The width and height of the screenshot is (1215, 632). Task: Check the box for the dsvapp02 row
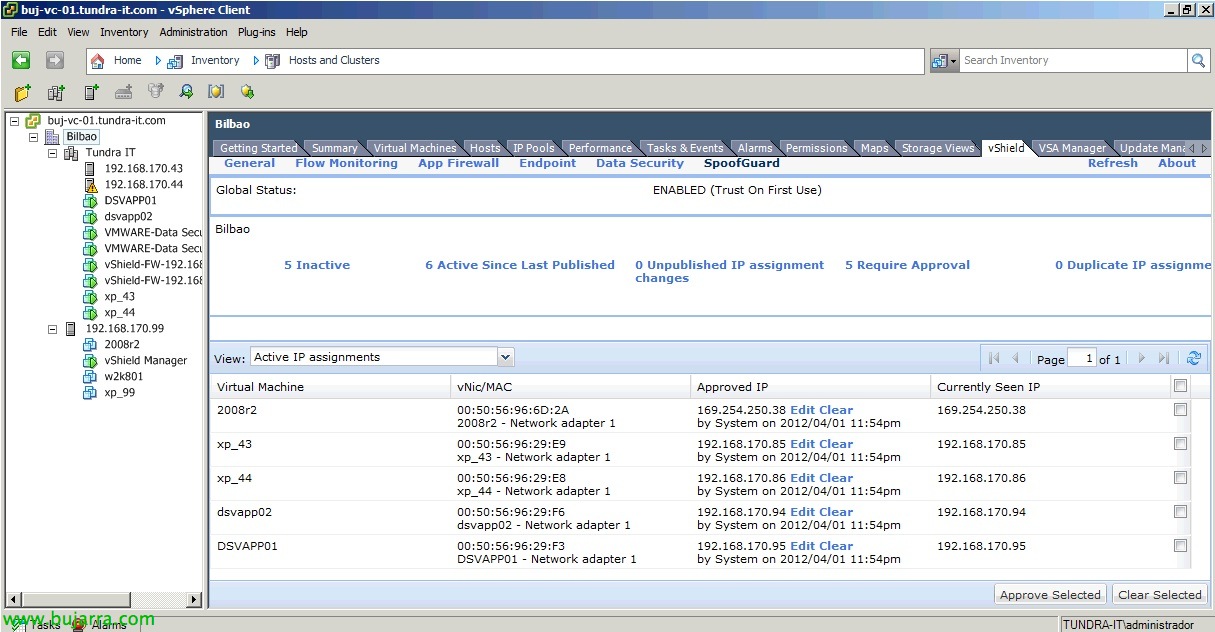click(x=1181, y=512)
